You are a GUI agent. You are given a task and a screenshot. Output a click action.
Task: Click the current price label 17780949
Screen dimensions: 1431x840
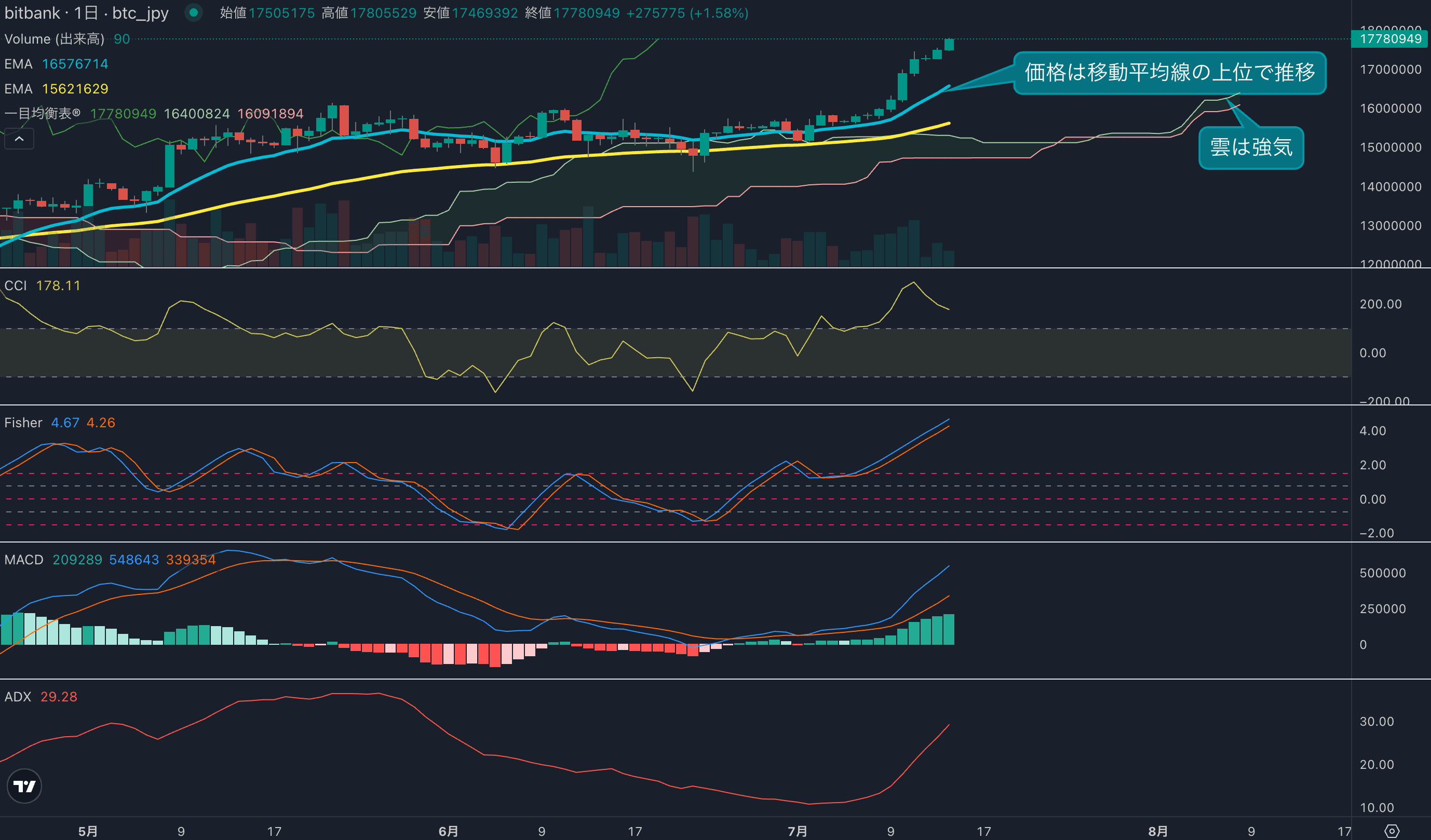click(1390, 39)
